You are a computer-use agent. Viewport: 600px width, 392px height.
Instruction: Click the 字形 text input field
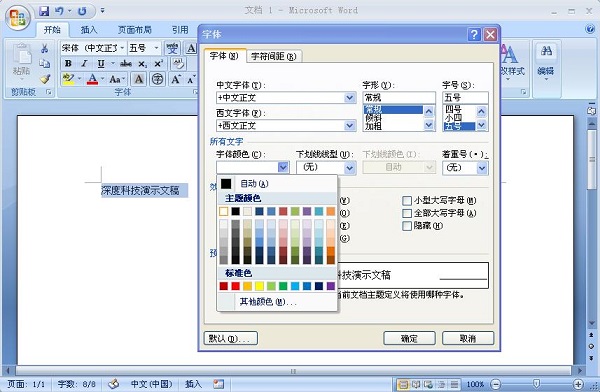click(399, 98)
